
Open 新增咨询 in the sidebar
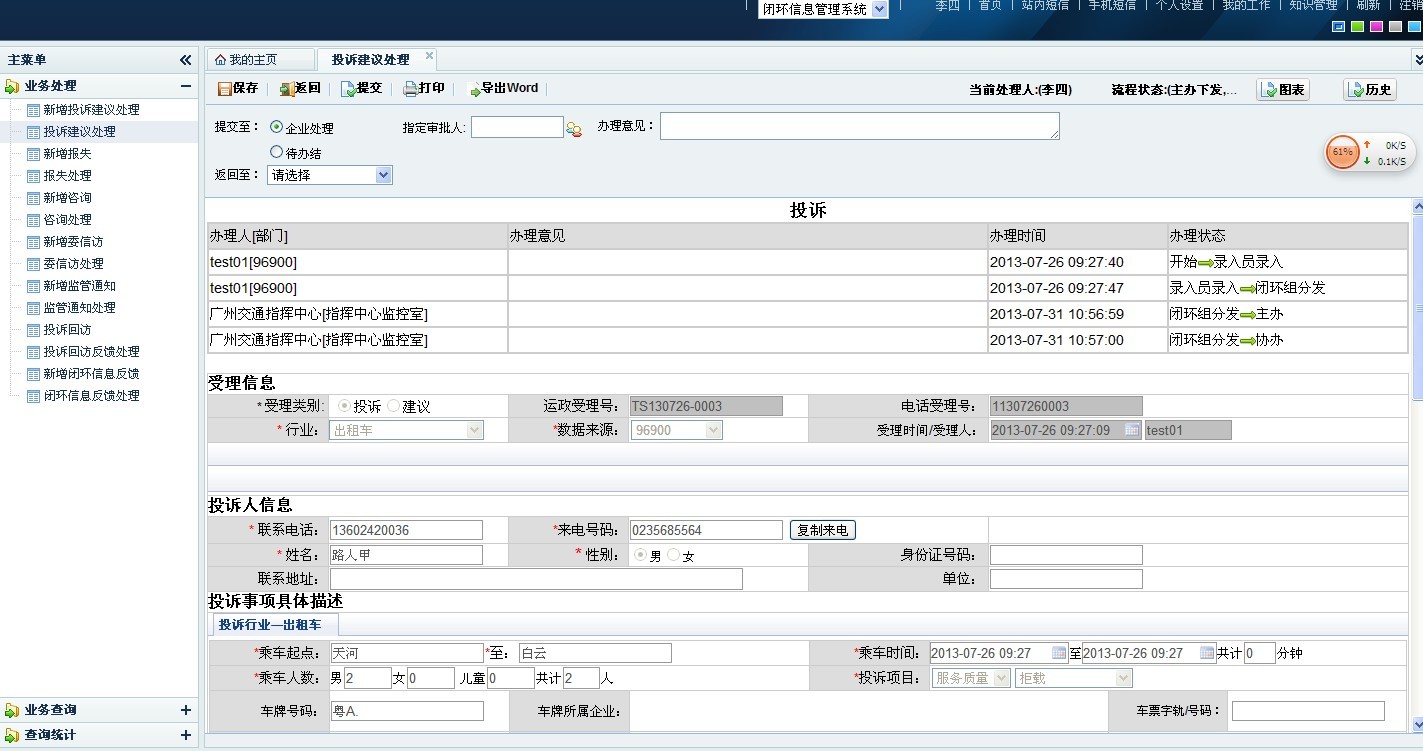tap(67, 198)
